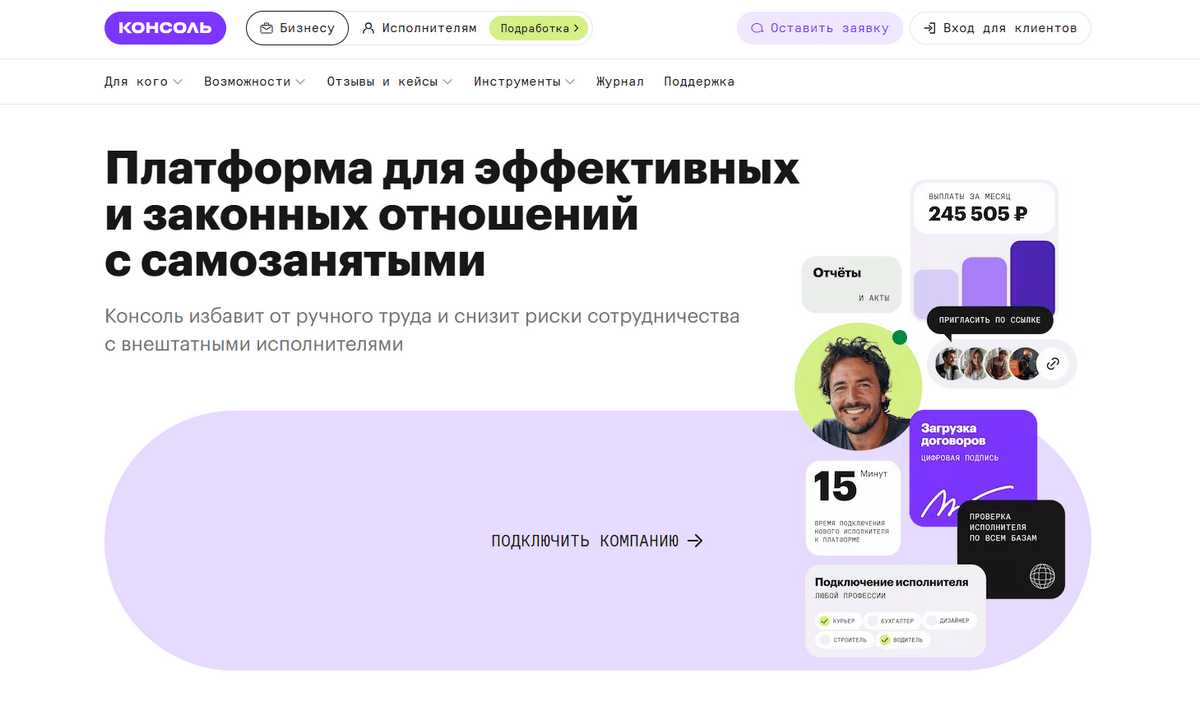Expand the Для кого dropdown menu
Screen dimensions: 1200x716
[143, 82]
